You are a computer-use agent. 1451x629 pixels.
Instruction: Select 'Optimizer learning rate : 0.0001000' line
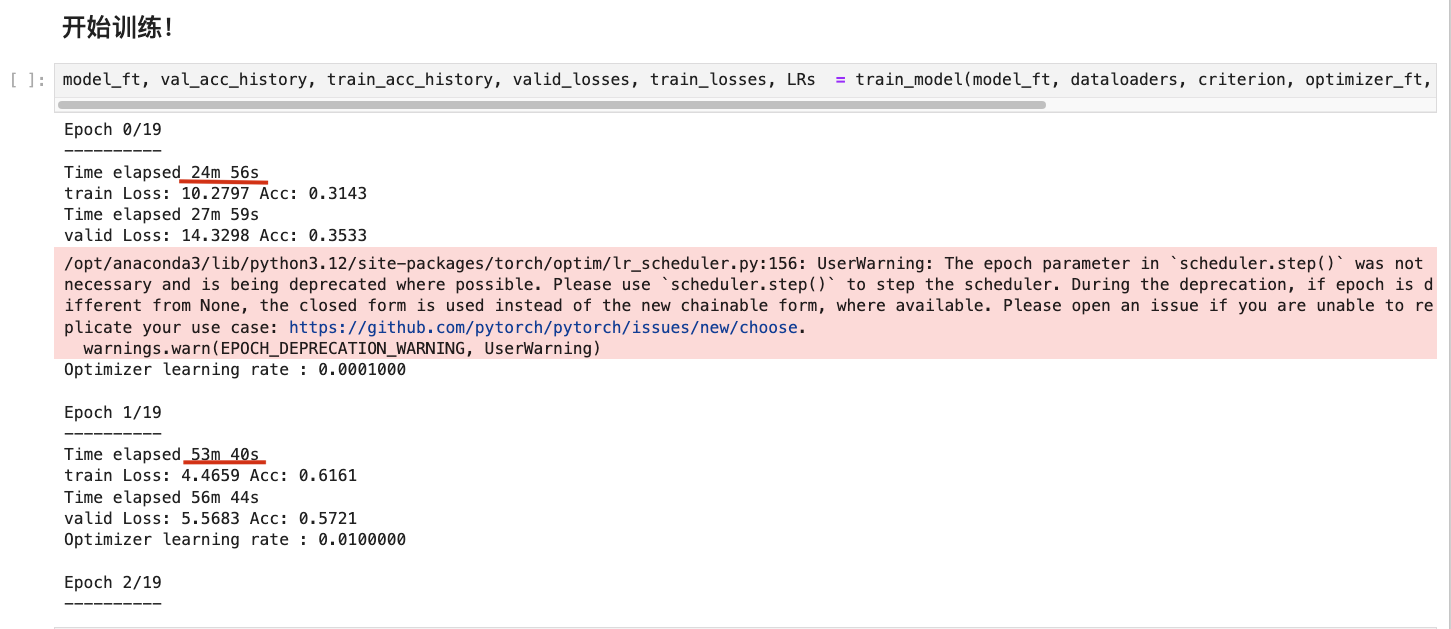point(235,370)
